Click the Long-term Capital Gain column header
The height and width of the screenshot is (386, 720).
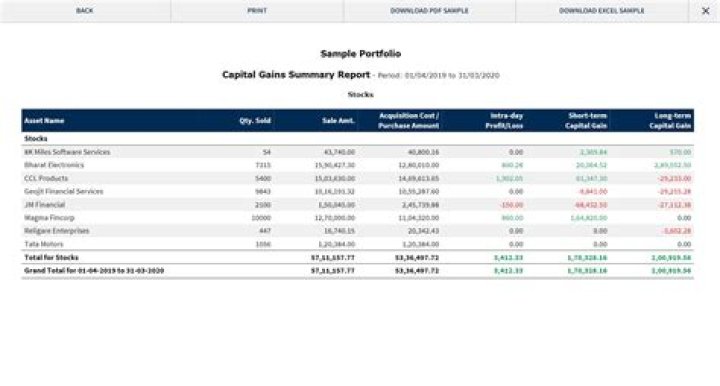click(670, 121)
